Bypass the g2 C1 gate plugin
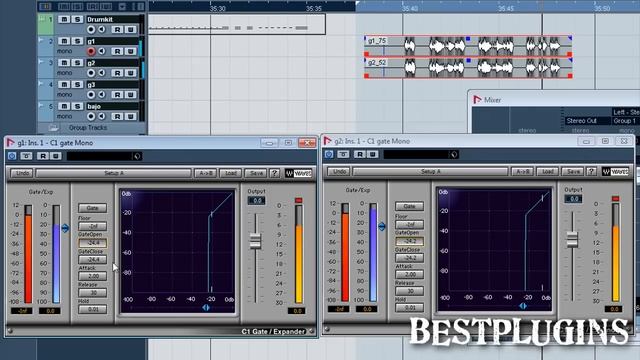This screenshot has width=640, height=360. point(329,154)
